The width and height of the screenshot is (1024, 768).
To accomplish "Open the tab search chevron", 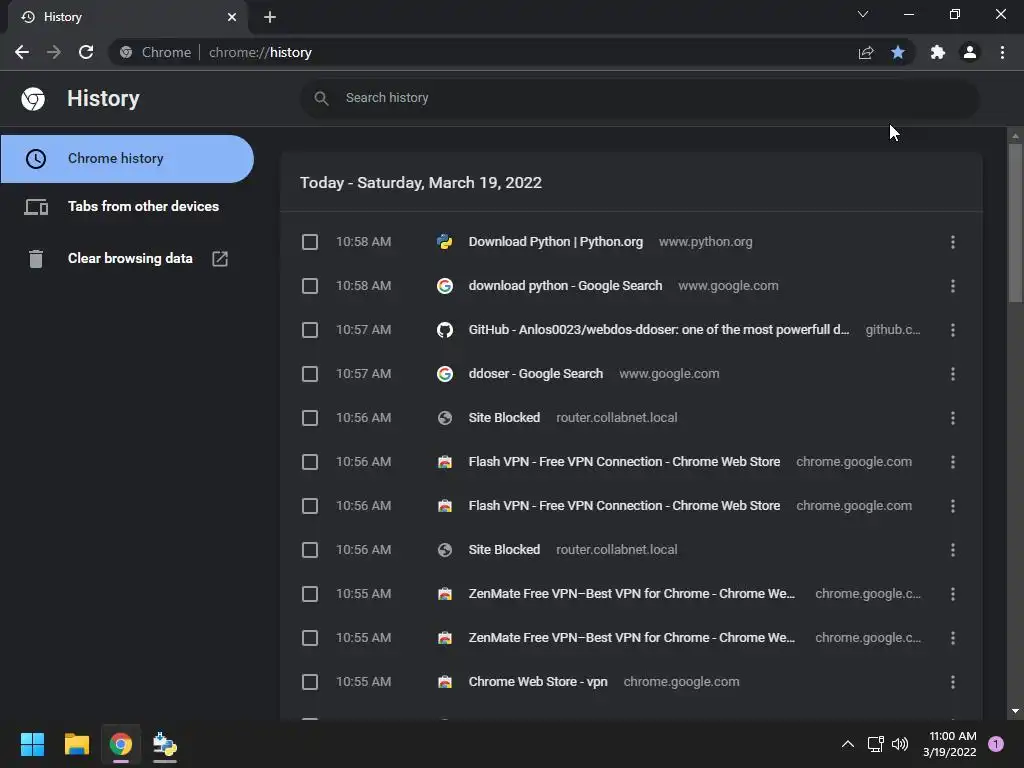I will (x=863, y=14).
